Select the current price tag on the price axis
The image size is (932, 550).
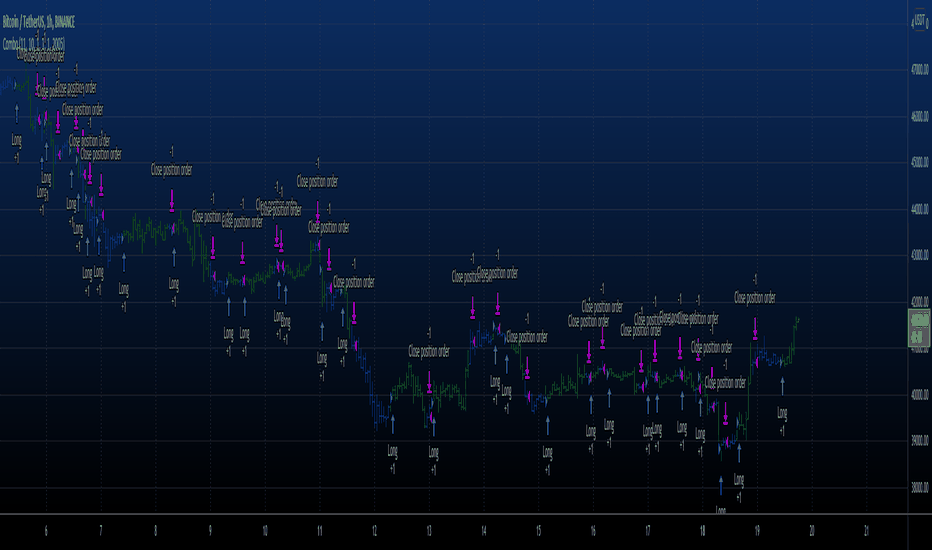click(x=920, y=328)
